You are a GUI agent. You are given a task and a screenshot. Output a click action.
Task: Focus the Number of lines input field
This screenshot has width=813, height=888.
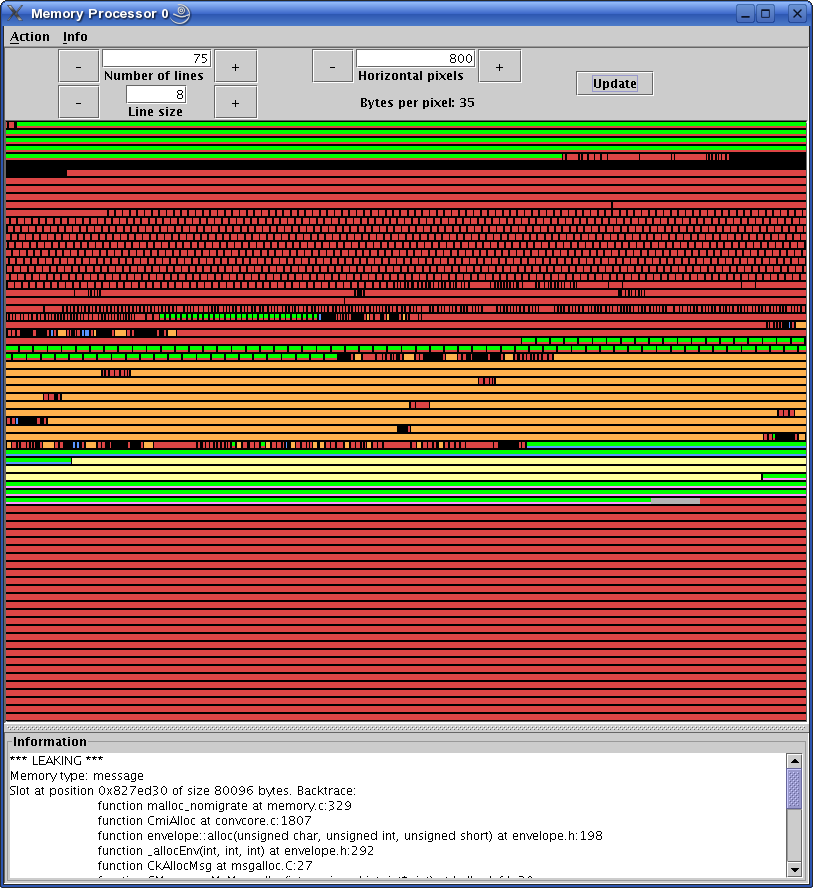(x=156, y=58)
